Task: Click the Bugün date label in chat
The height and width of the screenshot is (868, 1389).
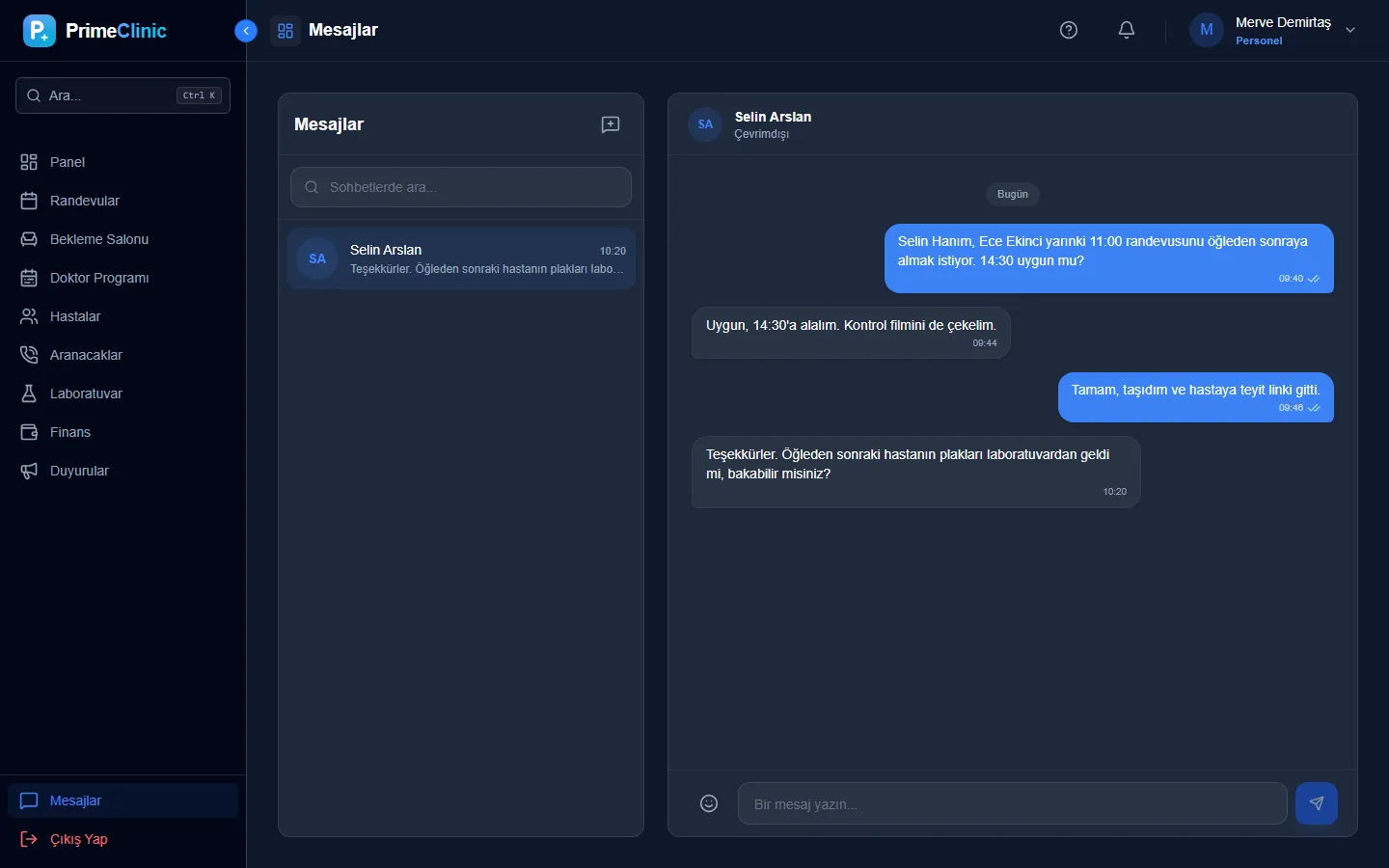Action: (1013, 194)
